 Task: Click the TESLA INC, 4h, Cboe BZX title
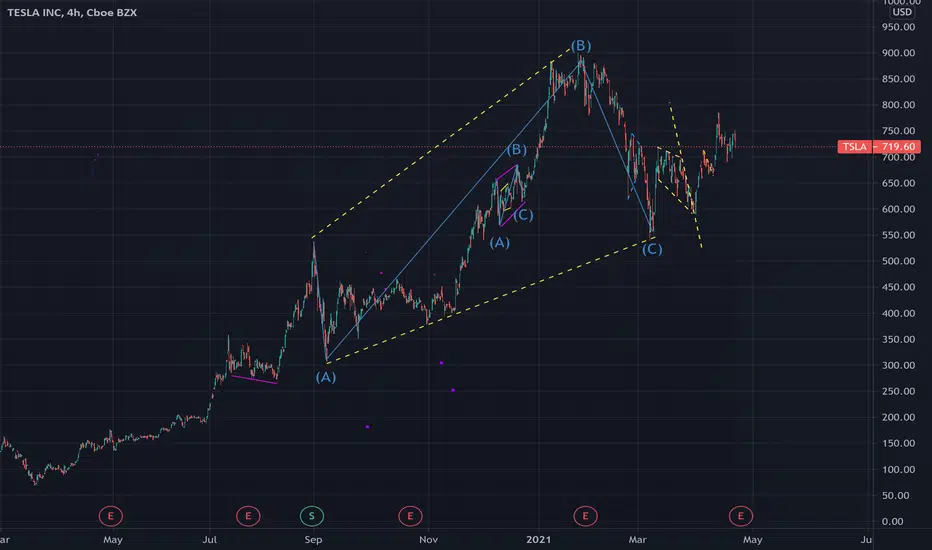click(x=72, y=12)
